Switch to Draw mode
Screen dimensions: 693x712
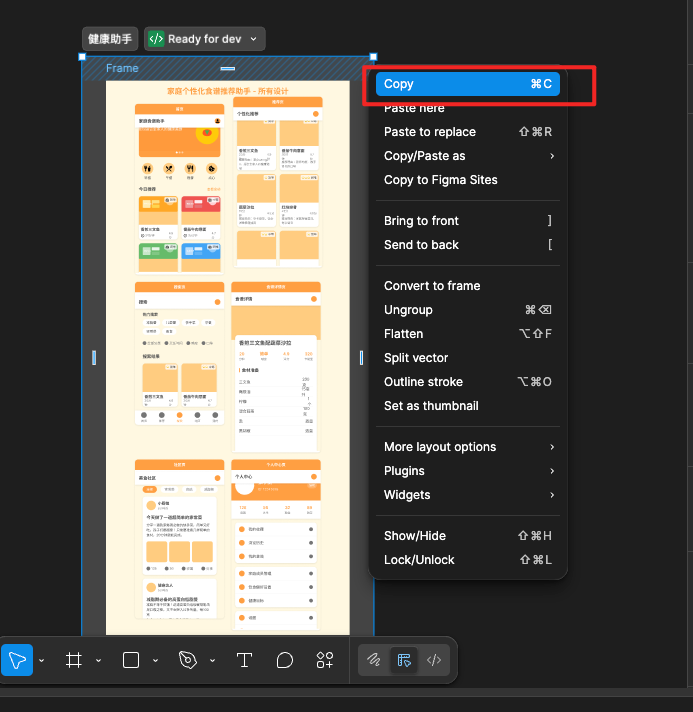click(374, 660)
